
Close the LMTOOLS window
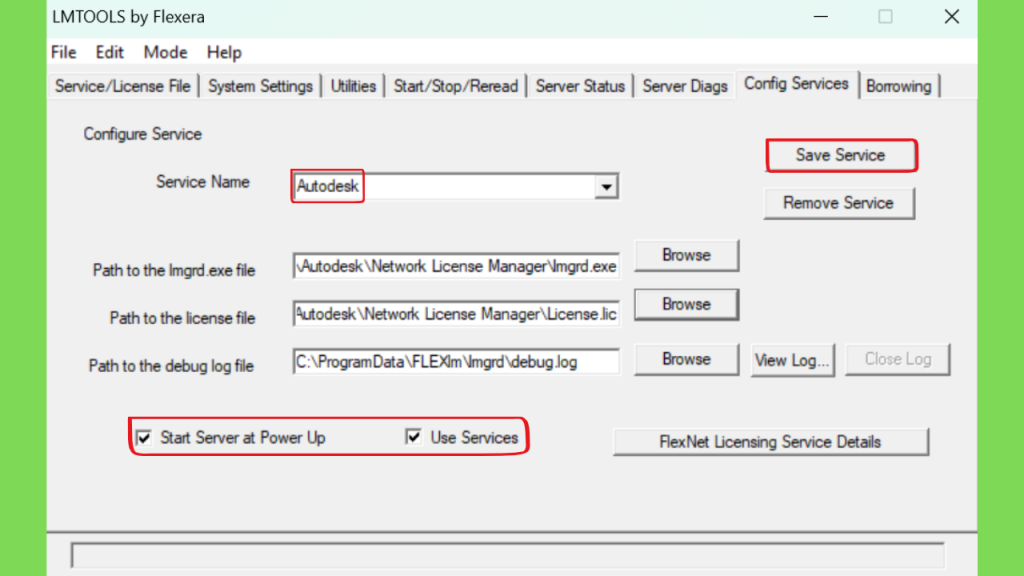point(952,17)
